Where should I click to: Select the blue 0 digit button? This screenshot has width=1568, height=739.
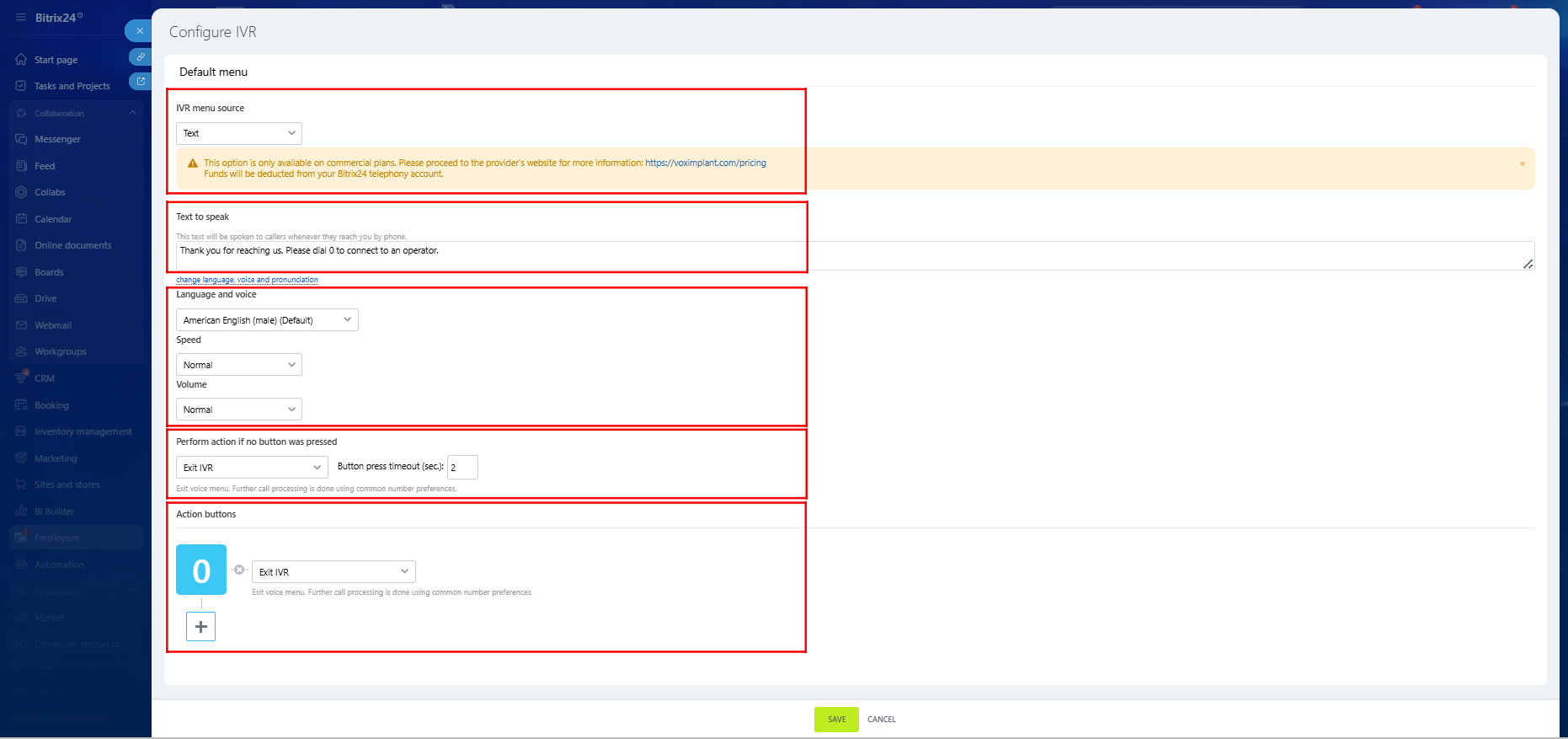201,570
